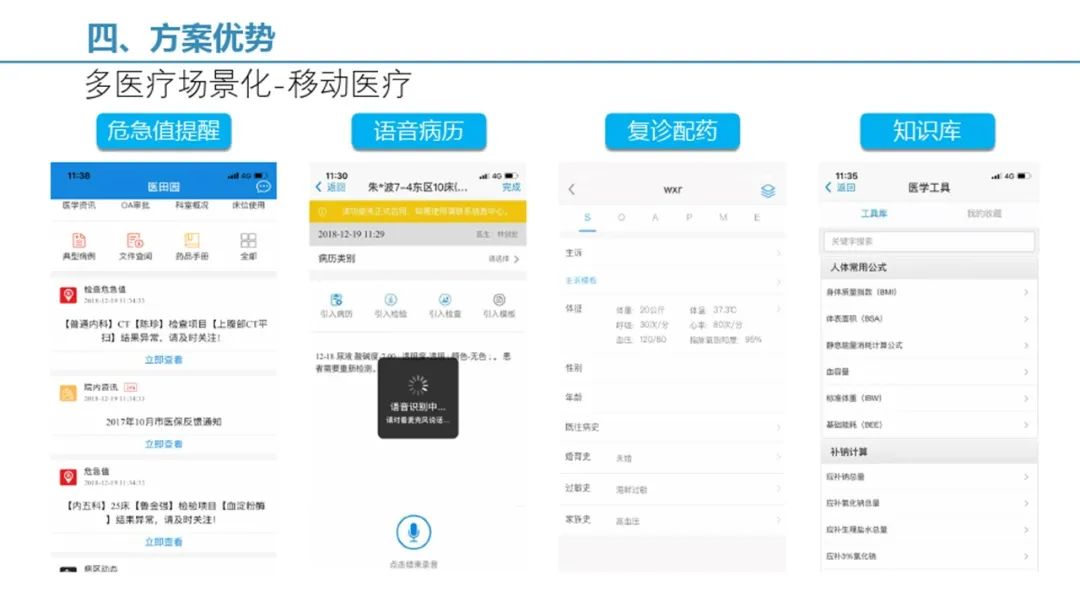1080x608 pixels.
Task: Expand the 主诉 row chevron
Action: pyautogui.click(x=779, y=253)
